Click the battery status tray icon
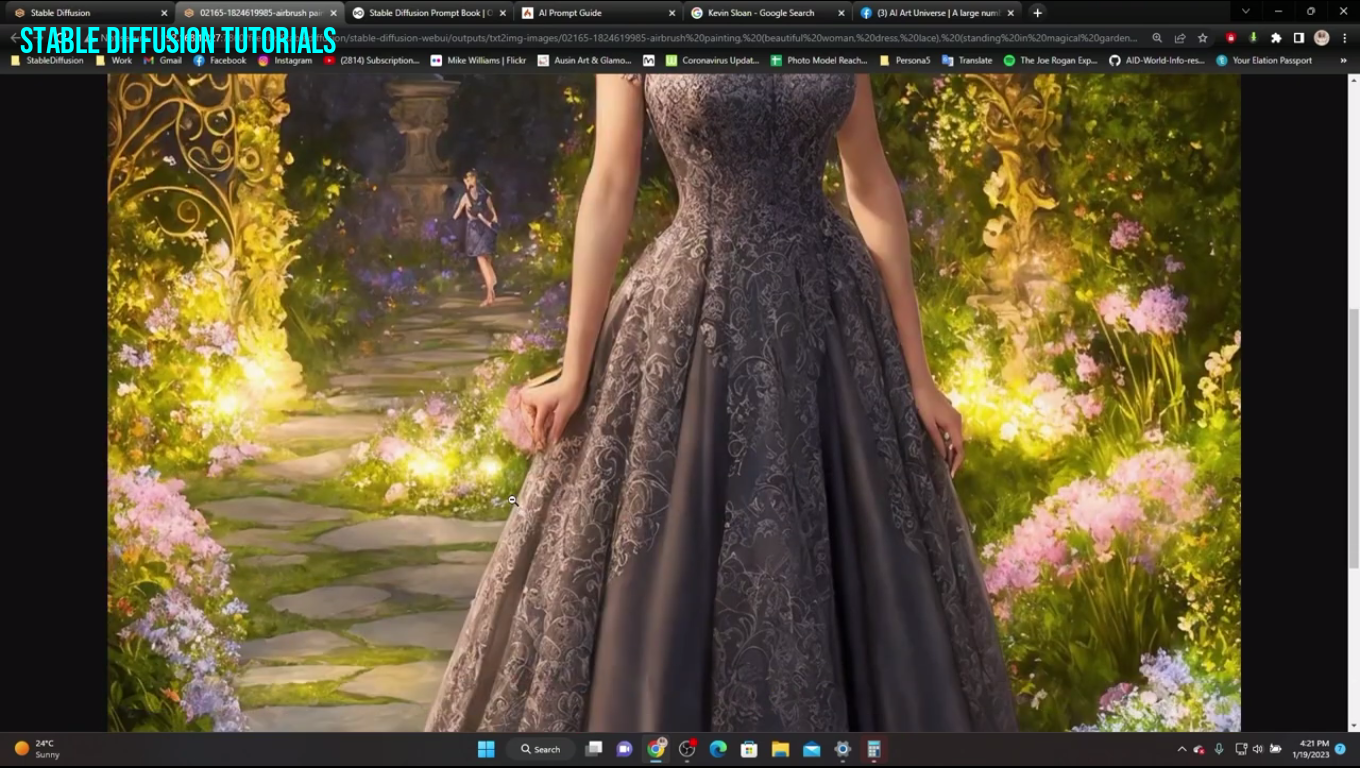 tap(1274, 749)
